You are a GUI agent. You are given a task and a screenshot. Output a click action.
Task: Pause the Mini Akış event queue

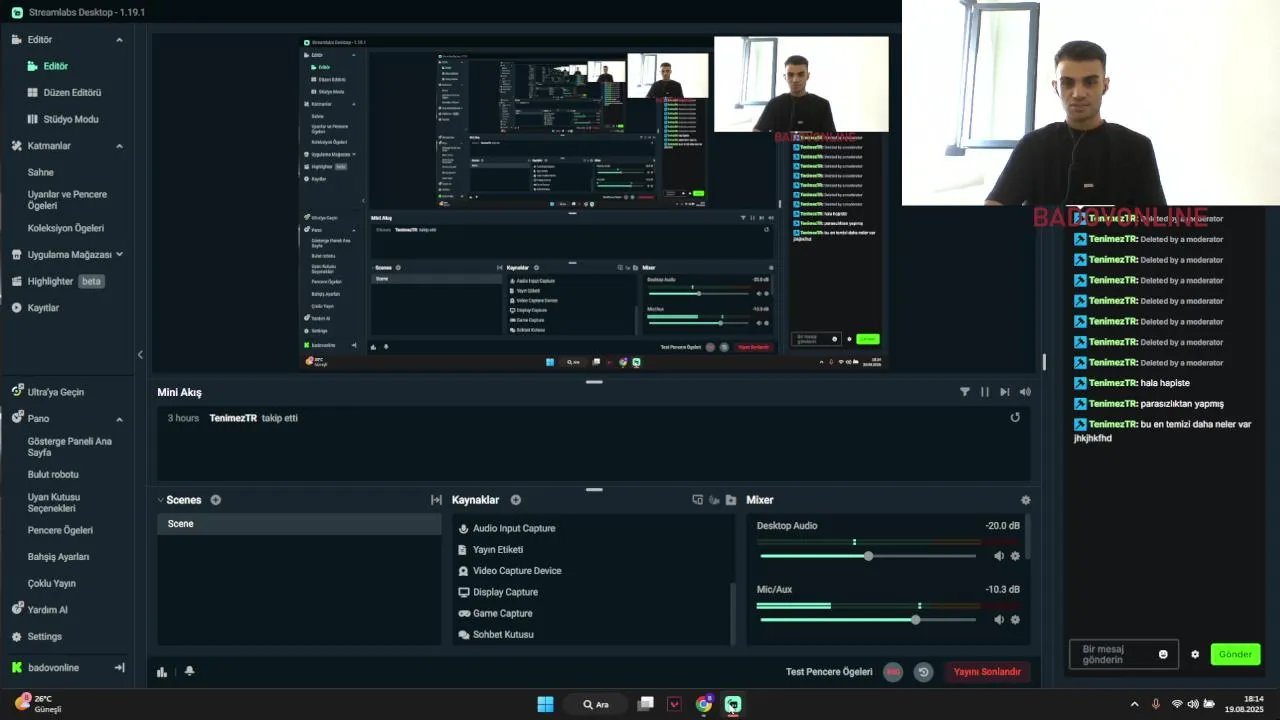(x=985, y=392)
